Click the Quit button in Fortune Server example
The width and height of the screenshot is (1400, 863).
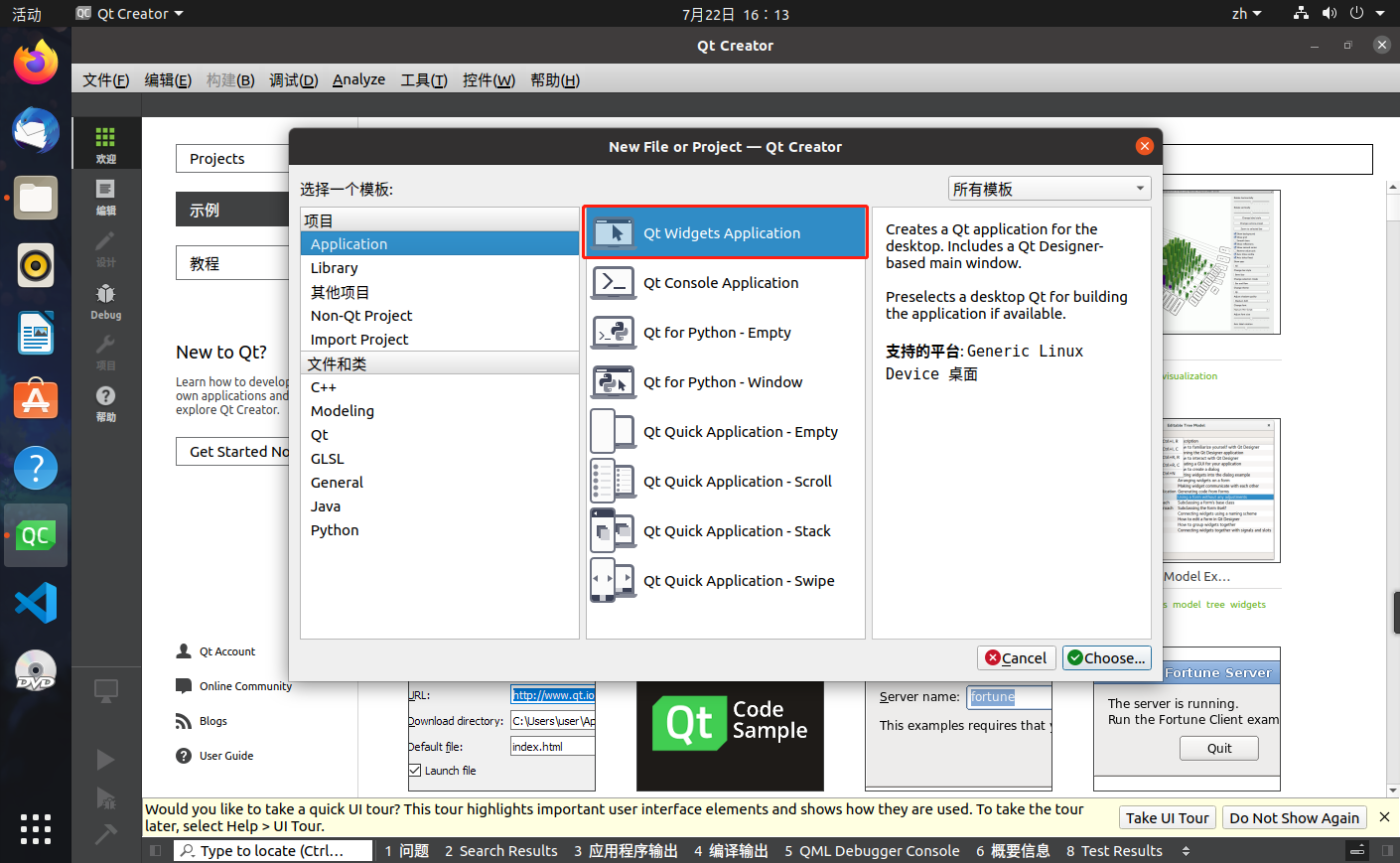[x=1218, y=749]
